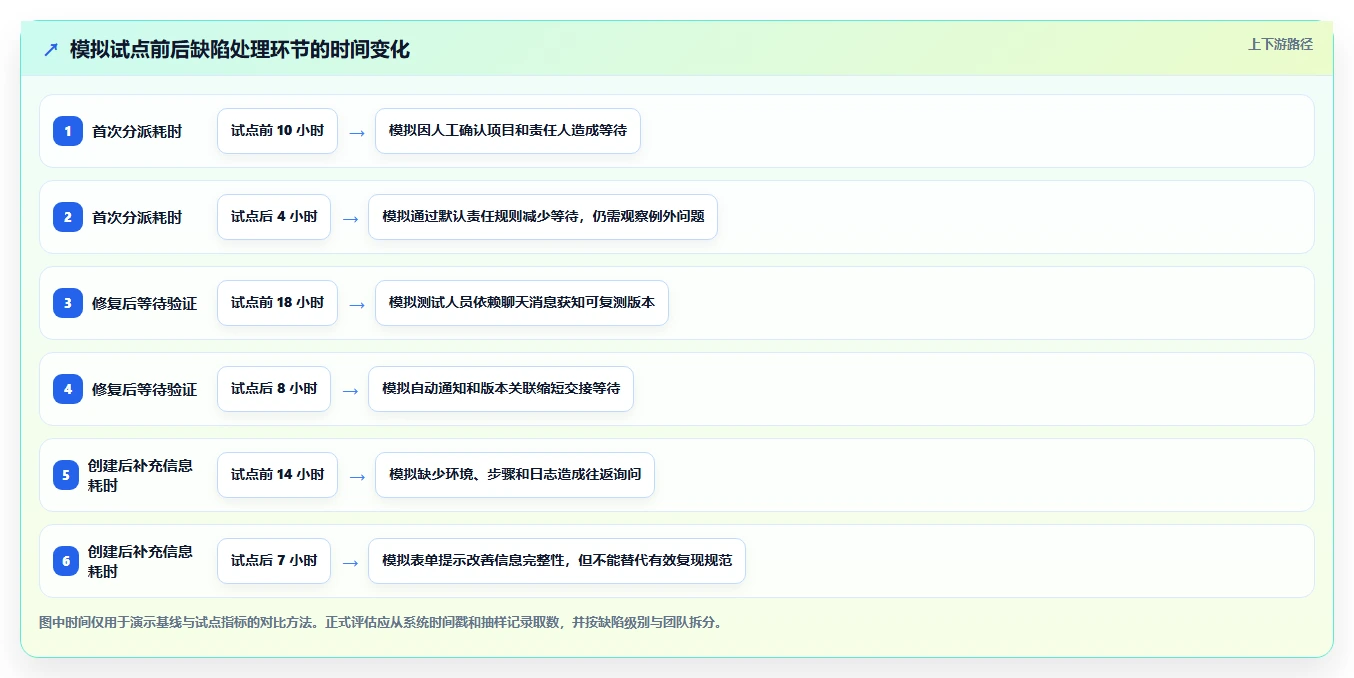1354x678 pixels.
Task: Click the 试点前 10 小时 chip
Action: pos(277,131)
